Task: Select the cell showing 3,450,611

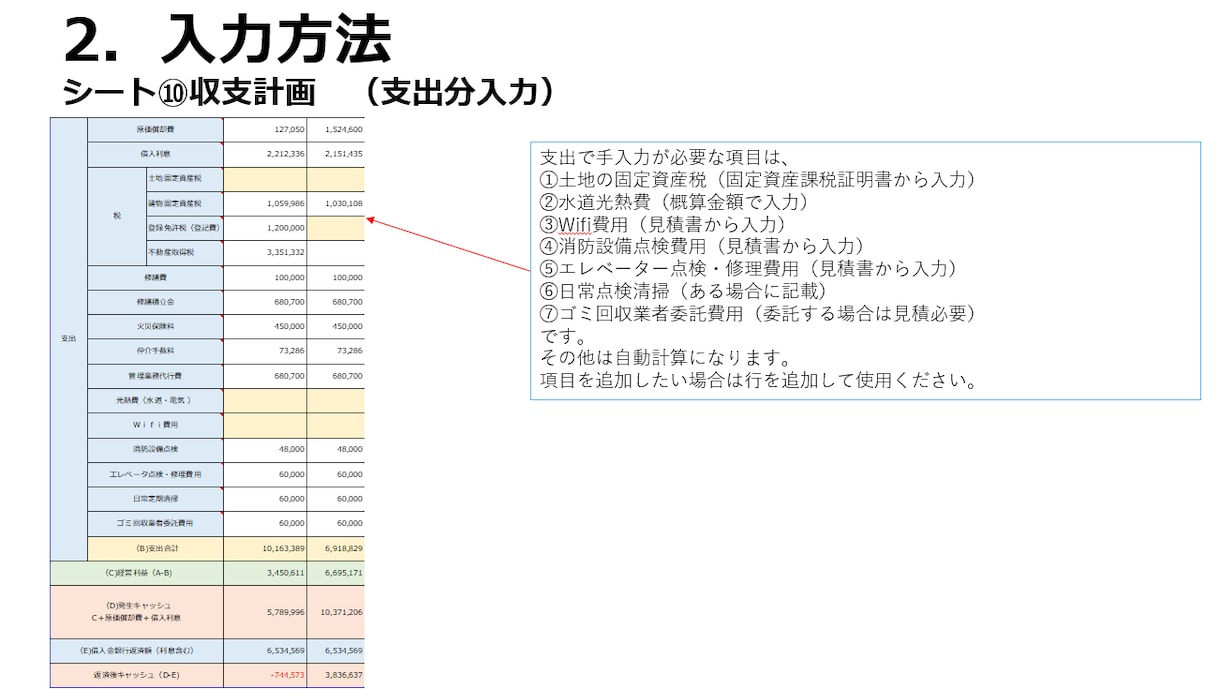Action: [x=265, y=573]
